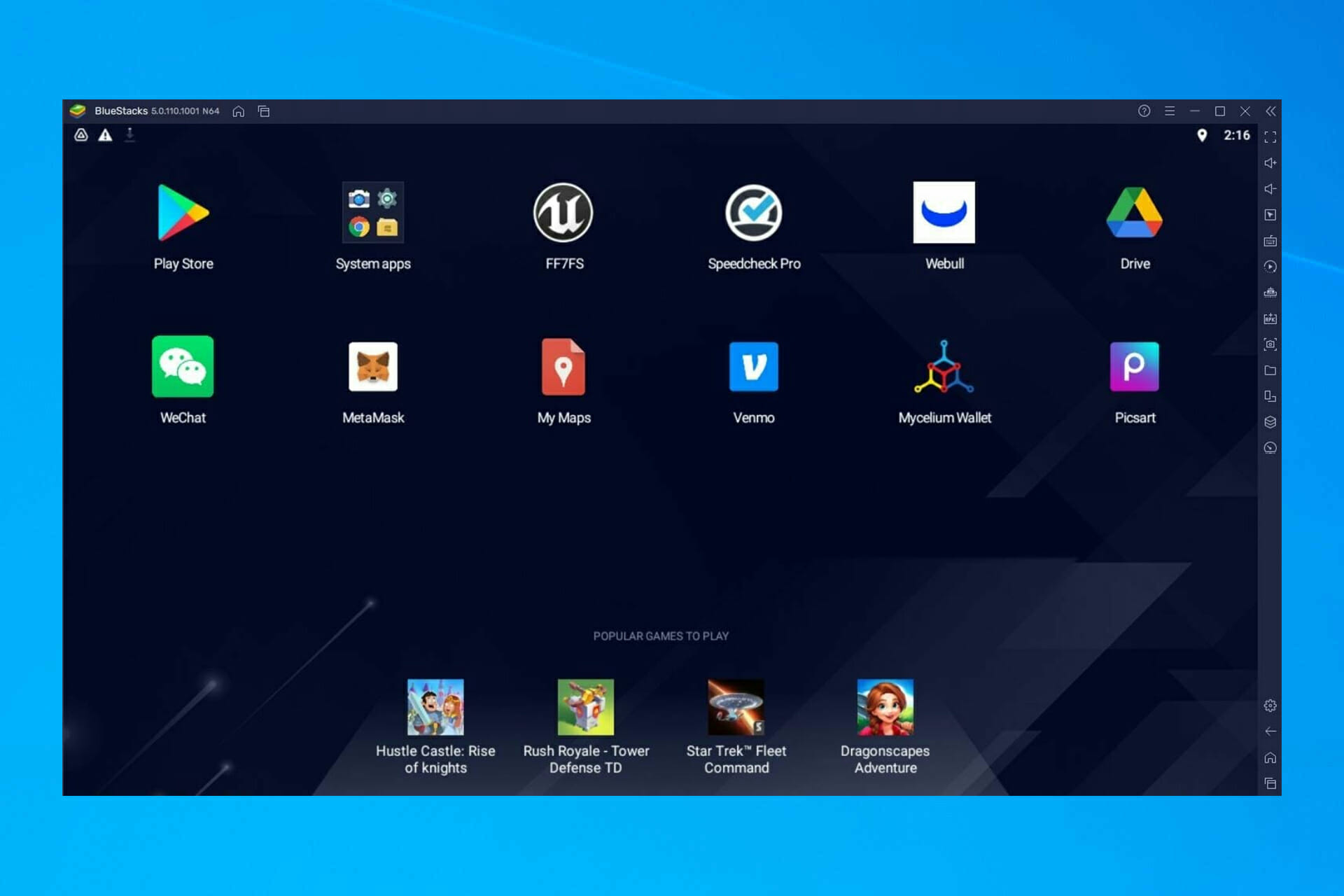This screenshot has width=1344, height=896.
Task: Toggle the lock cursor icon
Action: tap(1270, 215)
